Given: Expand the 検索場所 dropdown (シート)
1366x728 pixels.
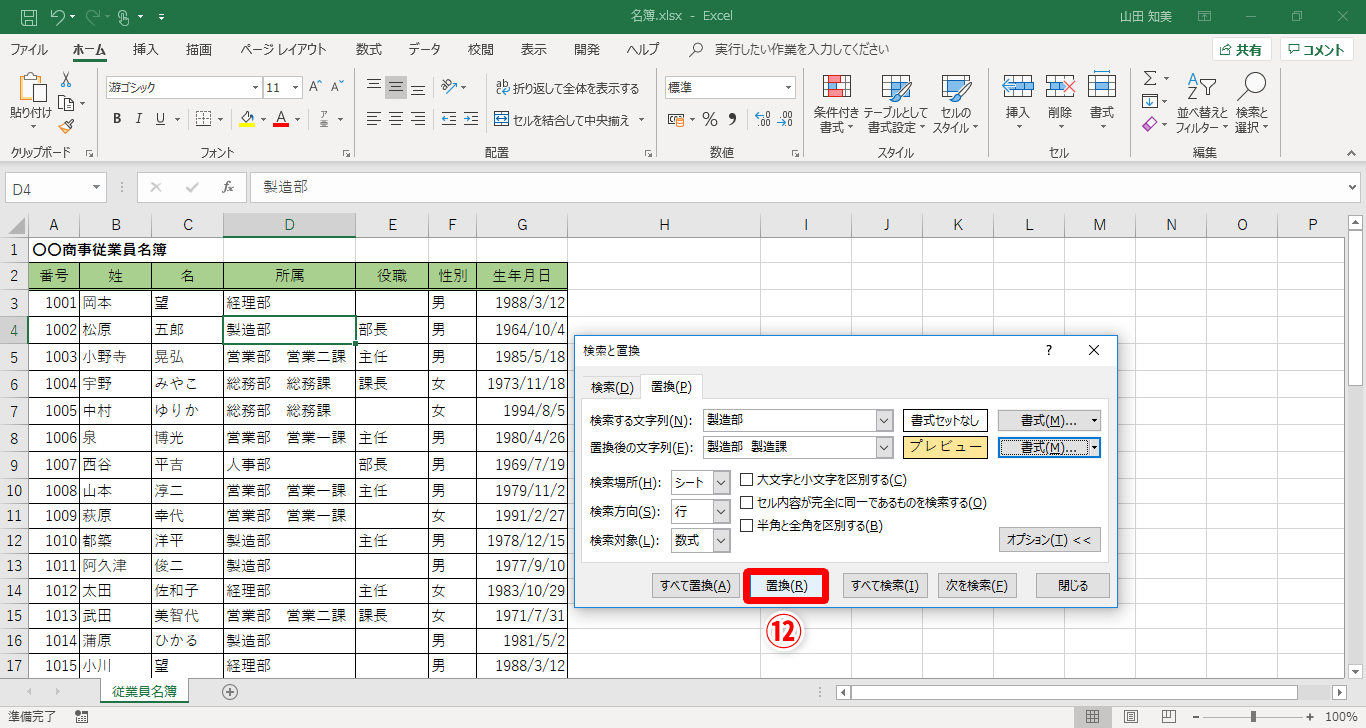Looking at the screenshot, I should click(x=722, y=482).
